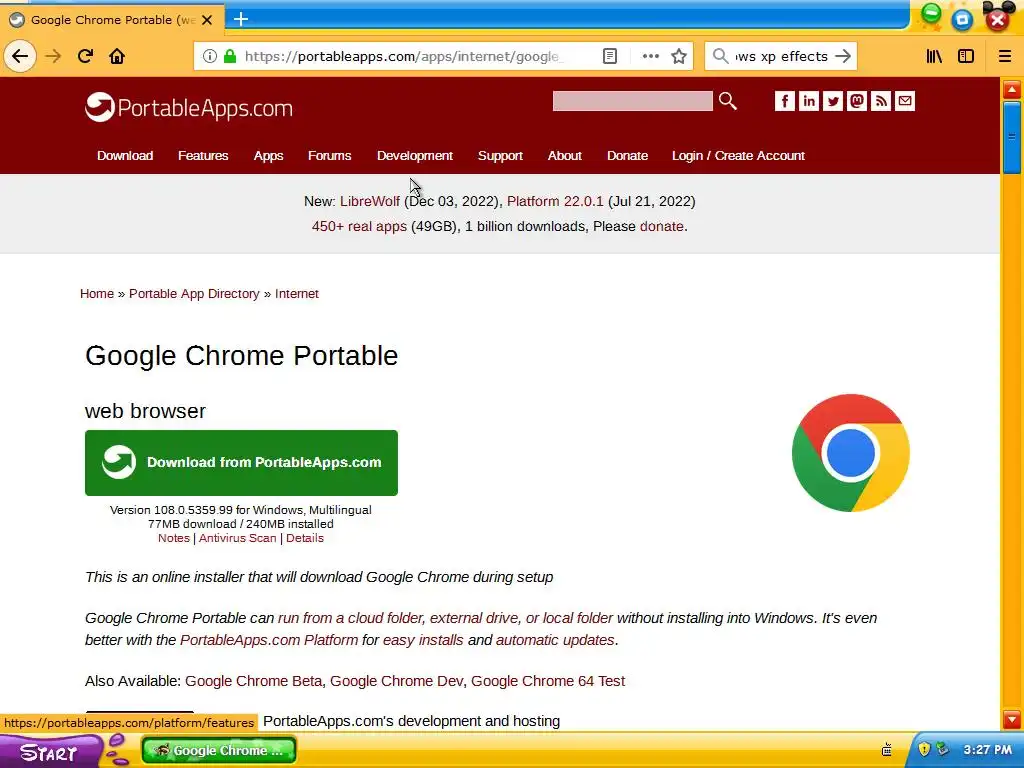
Task: Open the Development menu item
Action: [415, 155]
